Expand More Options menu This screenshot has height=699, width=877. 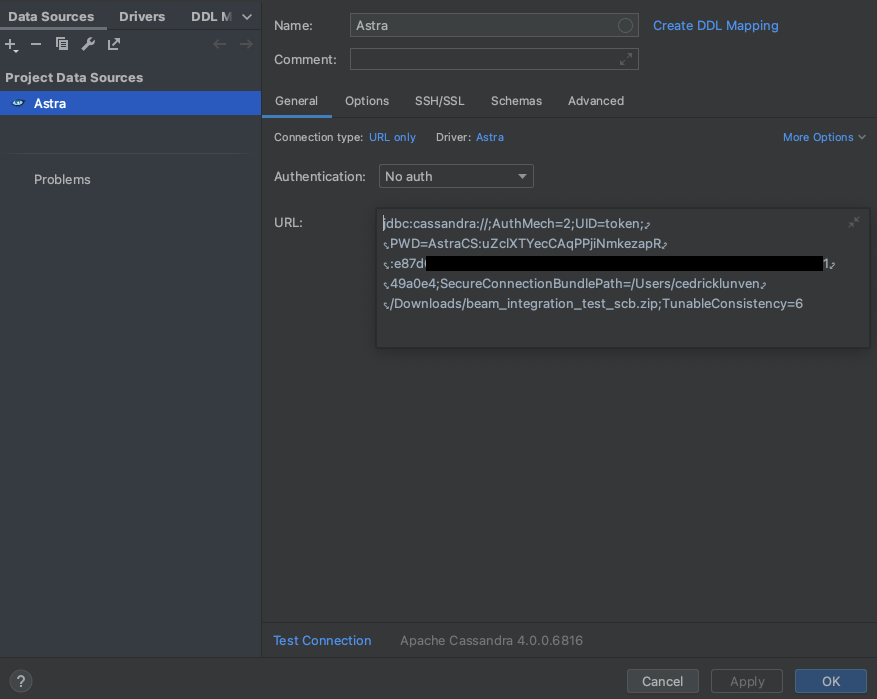tap(824, 137)
